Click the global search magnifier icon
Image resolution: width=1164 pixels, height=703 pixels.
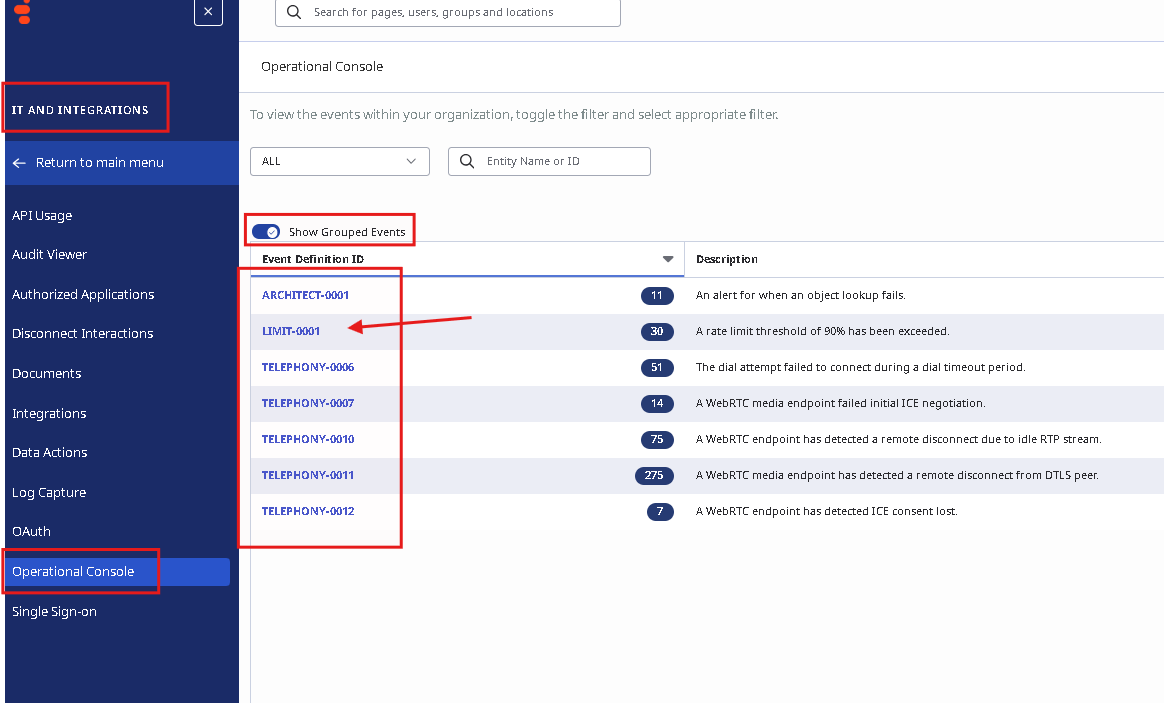[294, 12]
